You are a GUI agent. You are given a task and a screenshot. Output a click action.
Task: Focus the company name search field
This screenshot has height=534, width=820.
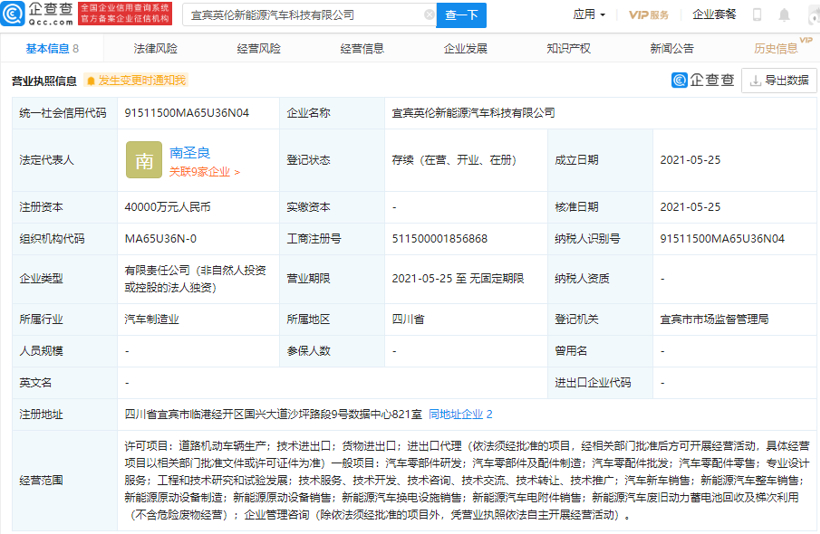(x=309, y=15)
